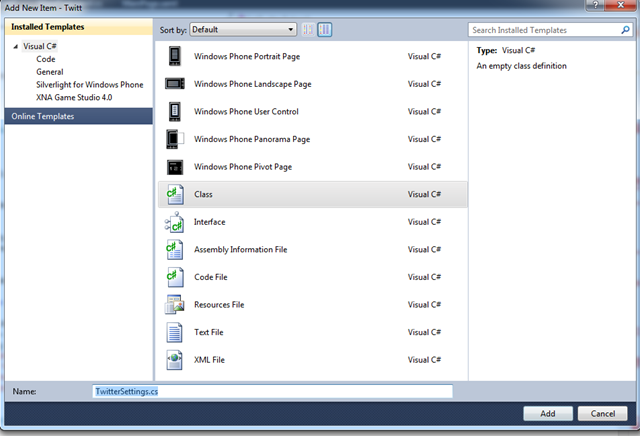Select the Windows Phone Landscape Page icon

pos(175,84)
